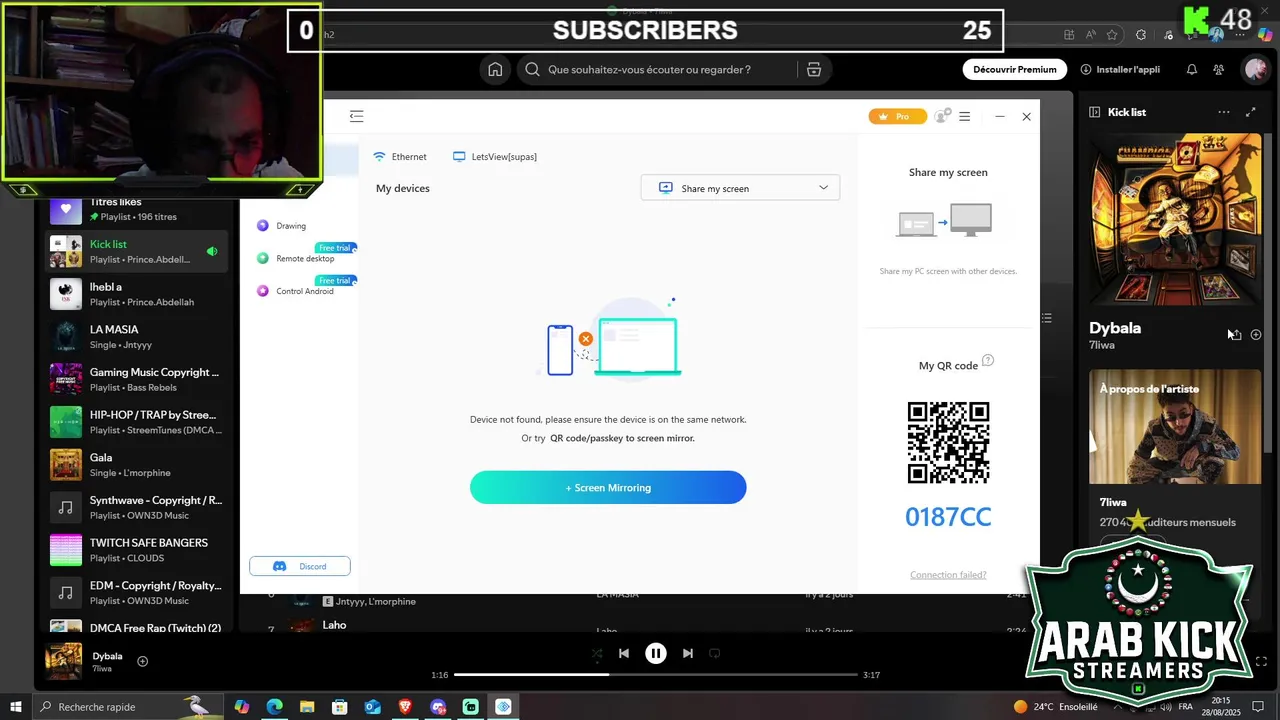Seek on the Spotify playback progress bar
Viewport: 1280px width, 720px height.
656,675
